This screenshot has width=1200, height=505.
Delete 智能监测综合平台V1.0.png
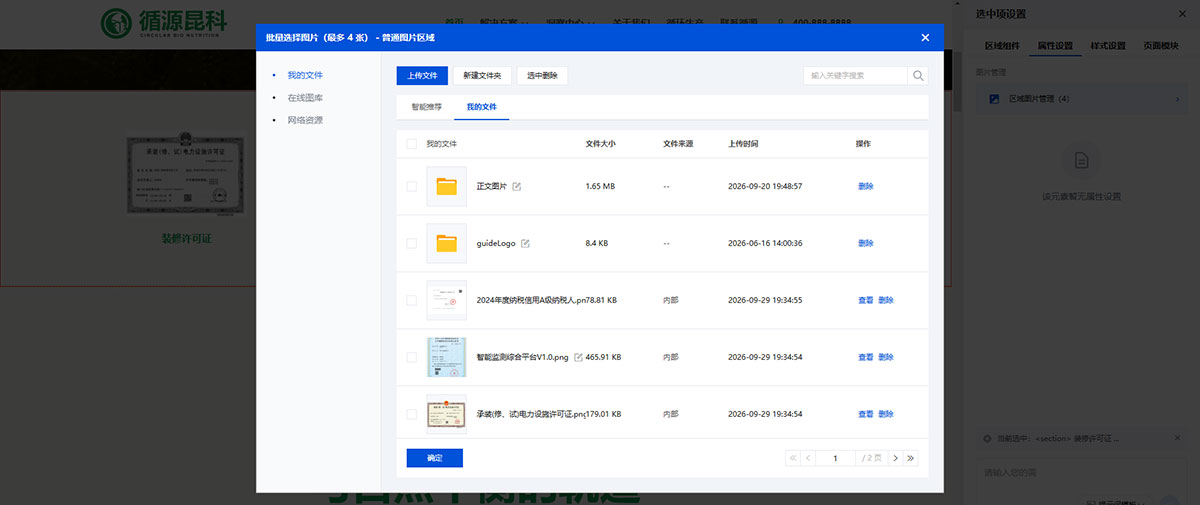[886, 357]
